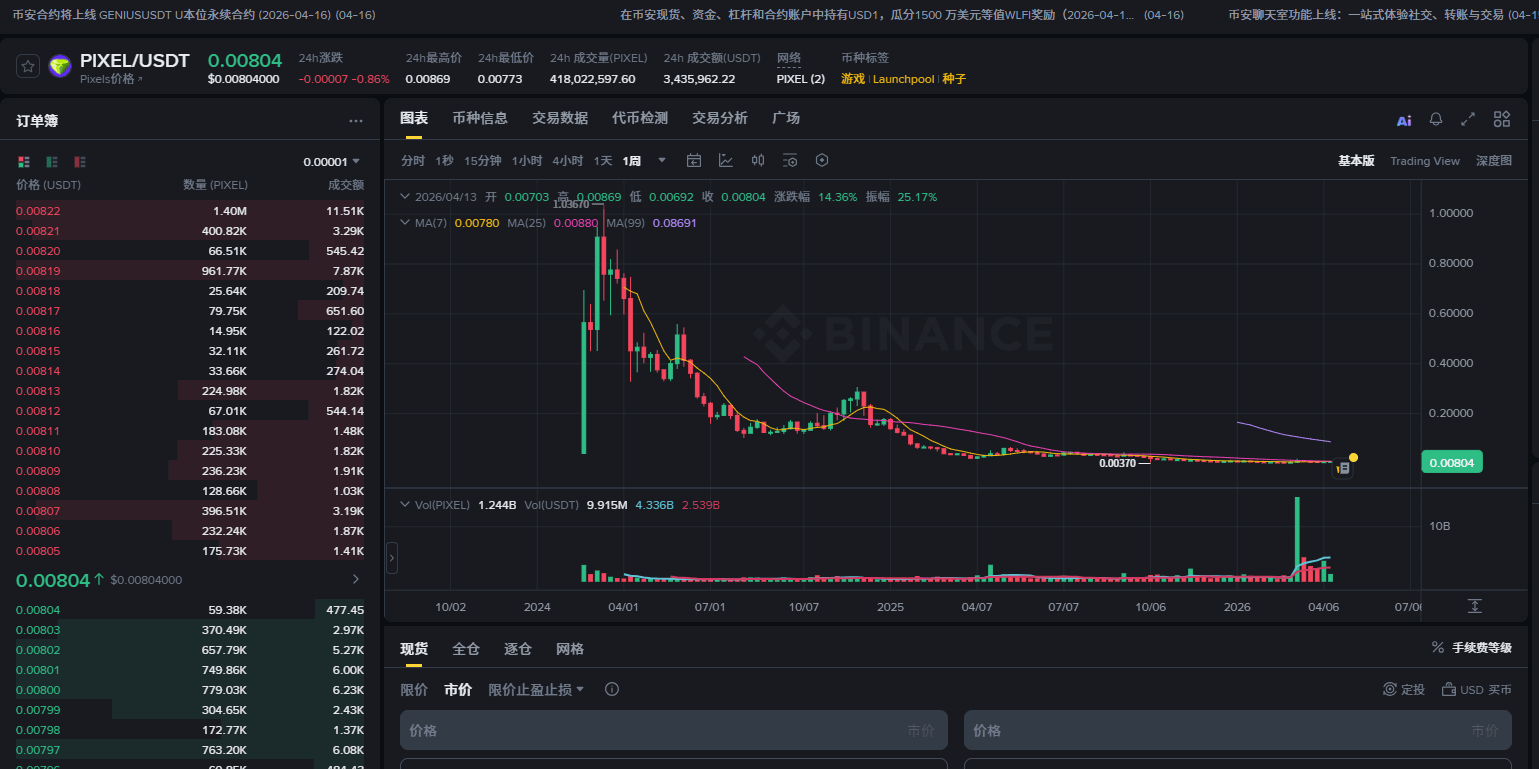1539x769 pixels.
Task: Switch chart to 基本版 mode
Action: tap(1356, 161)
